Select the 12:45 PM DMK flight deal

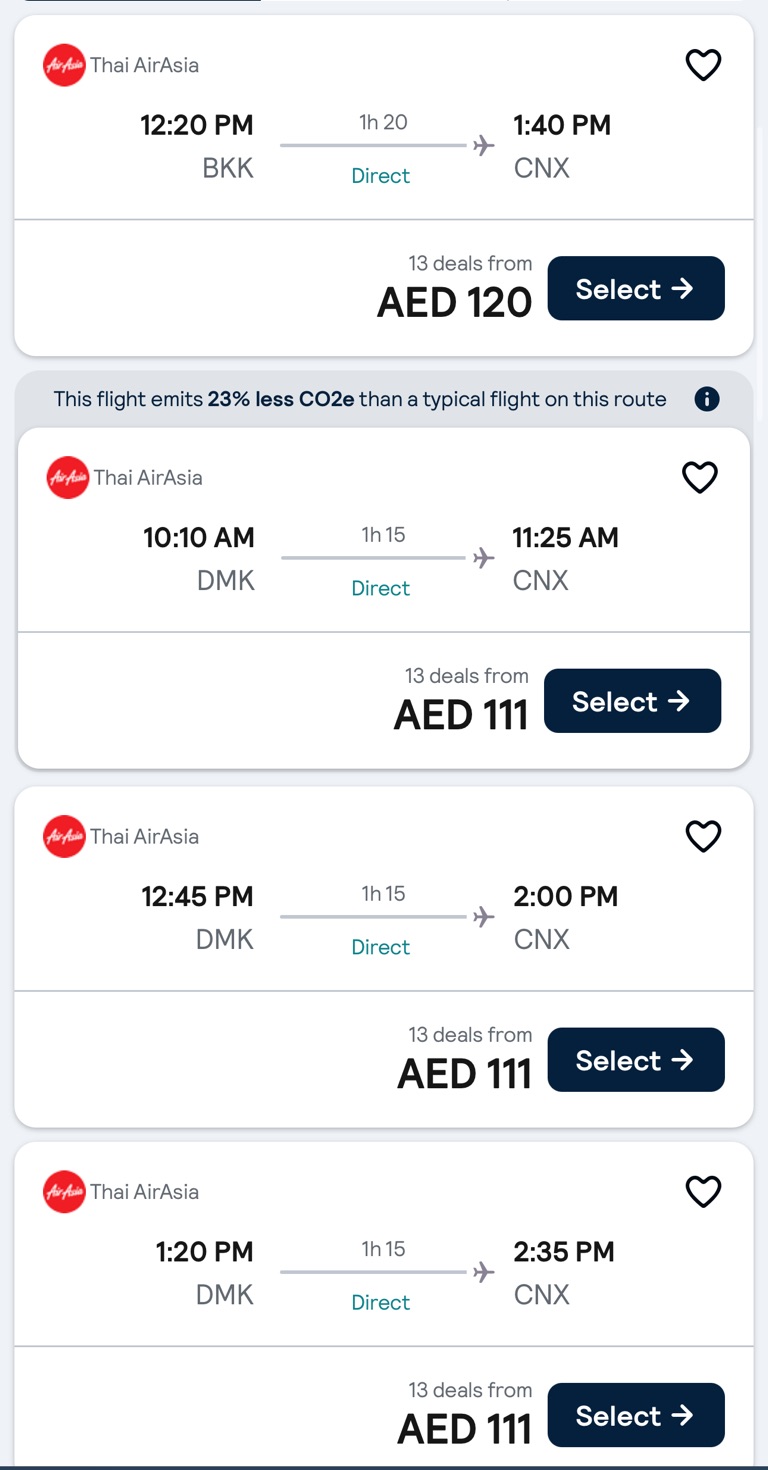[635, 1060]
